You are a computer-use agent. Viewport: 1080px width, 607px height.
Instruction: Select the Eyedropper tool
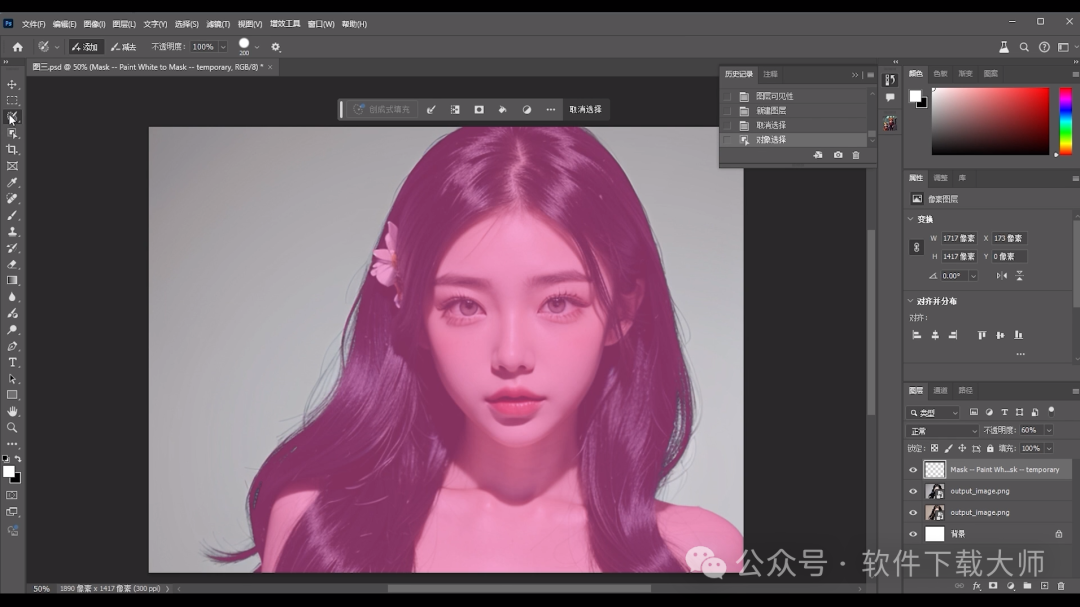tap(12, 183)
